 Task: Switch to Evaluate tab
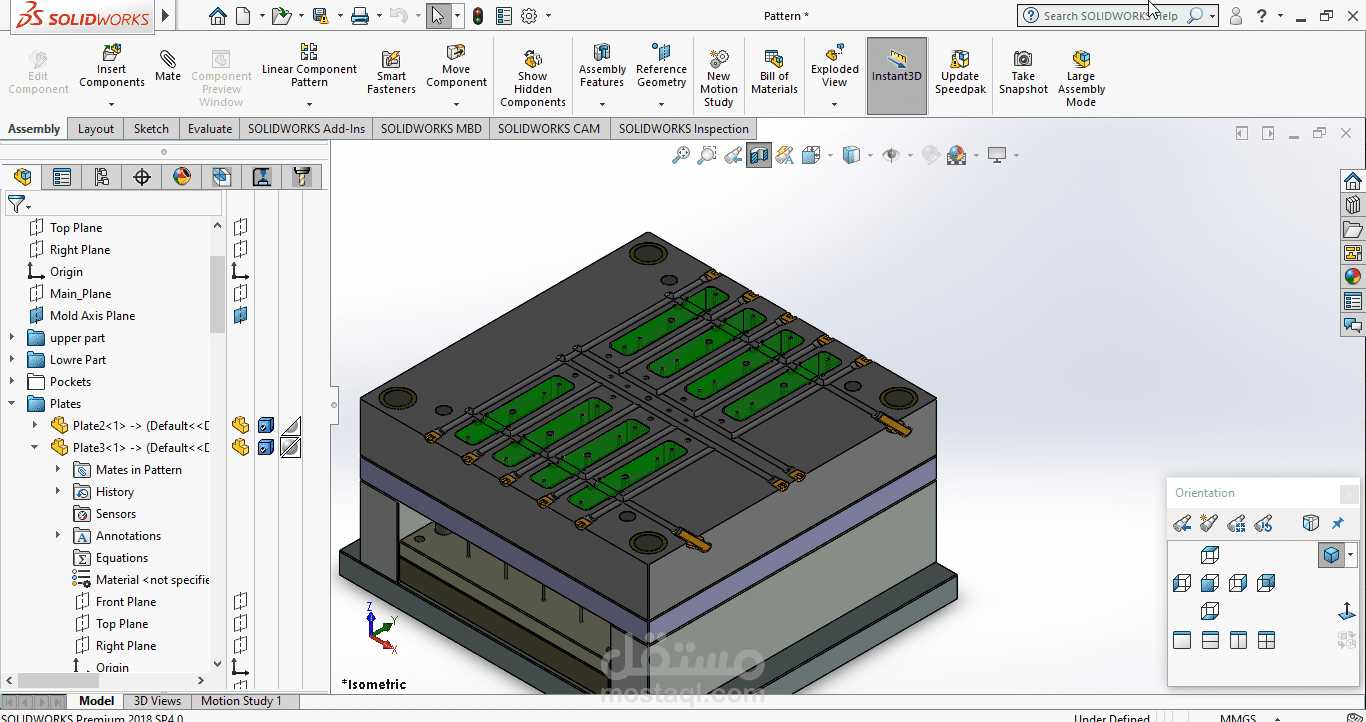(210, 129)
